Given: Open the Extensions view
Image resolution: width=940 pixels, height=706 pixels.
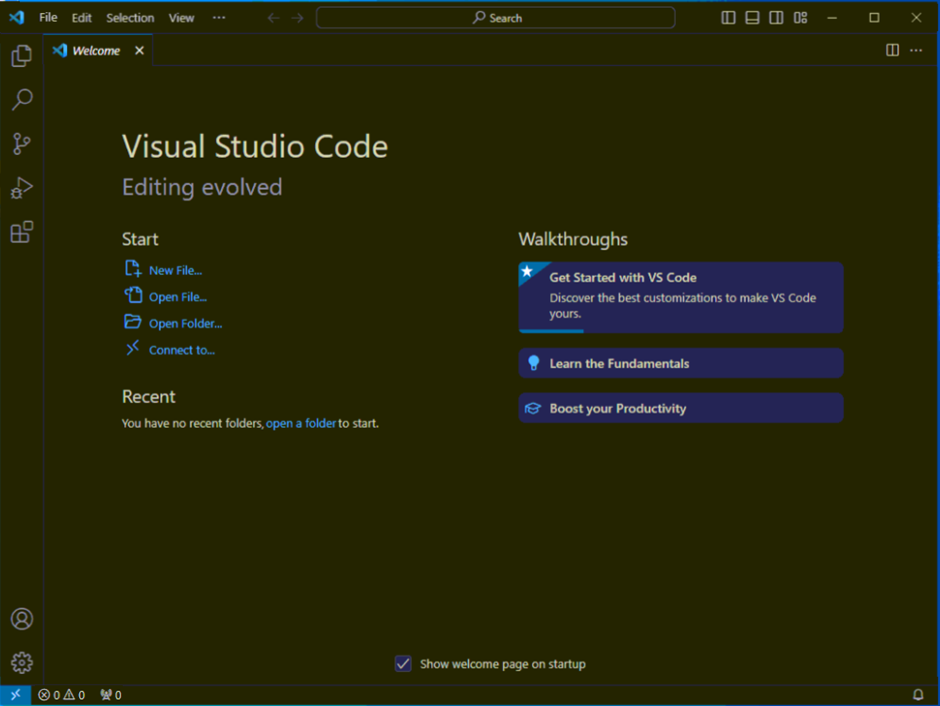Looking at the screenshot, I should pyautogui.click(x=22, y=232).
